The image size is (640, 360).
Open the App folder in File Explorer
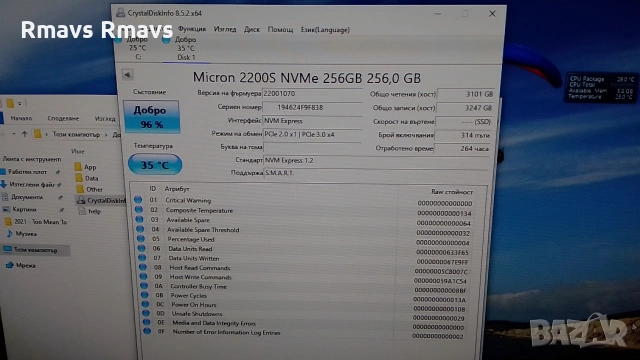86,167
